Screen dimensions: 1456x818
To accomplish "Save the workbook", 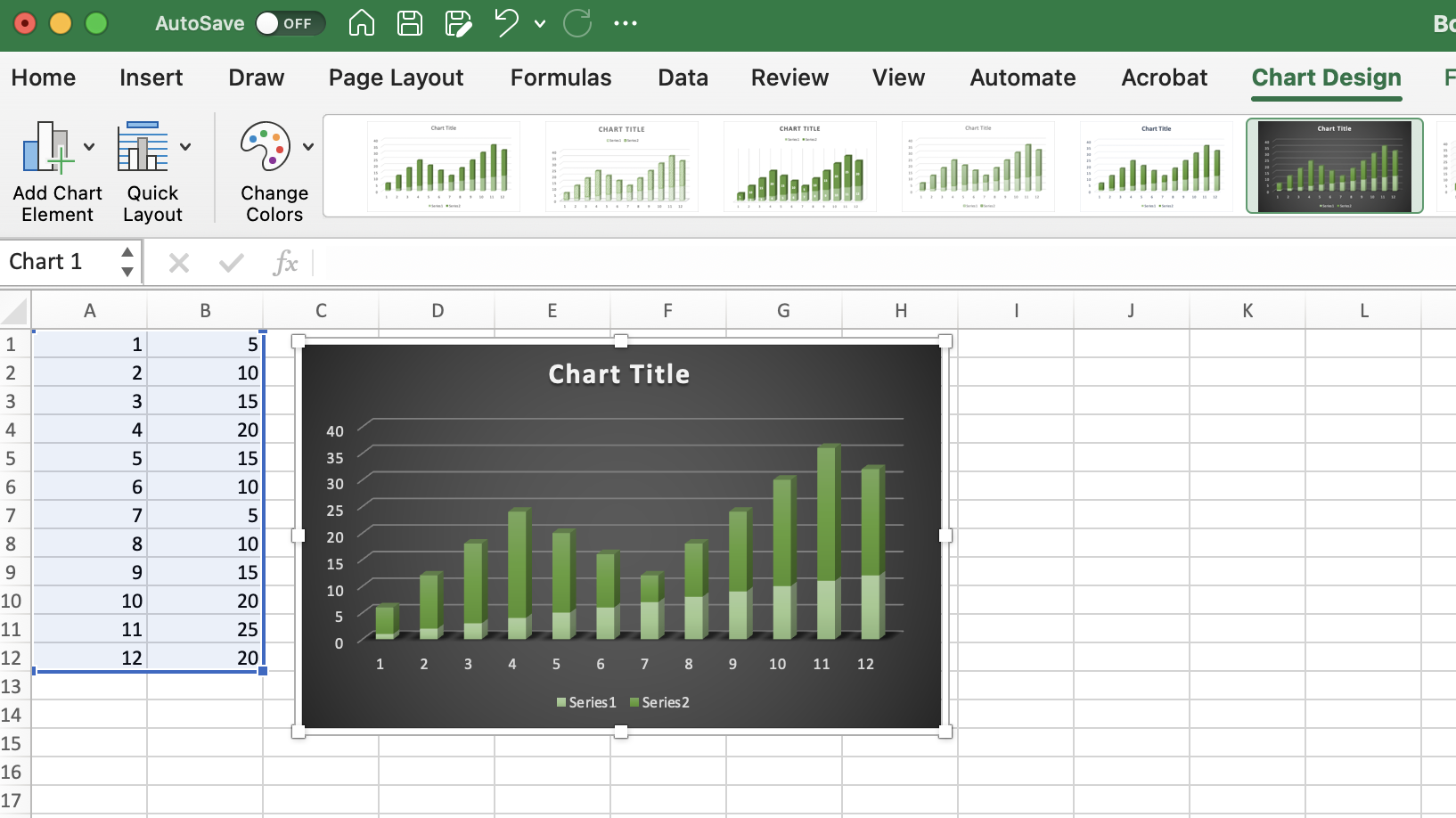I will click(x=411, y=23).
